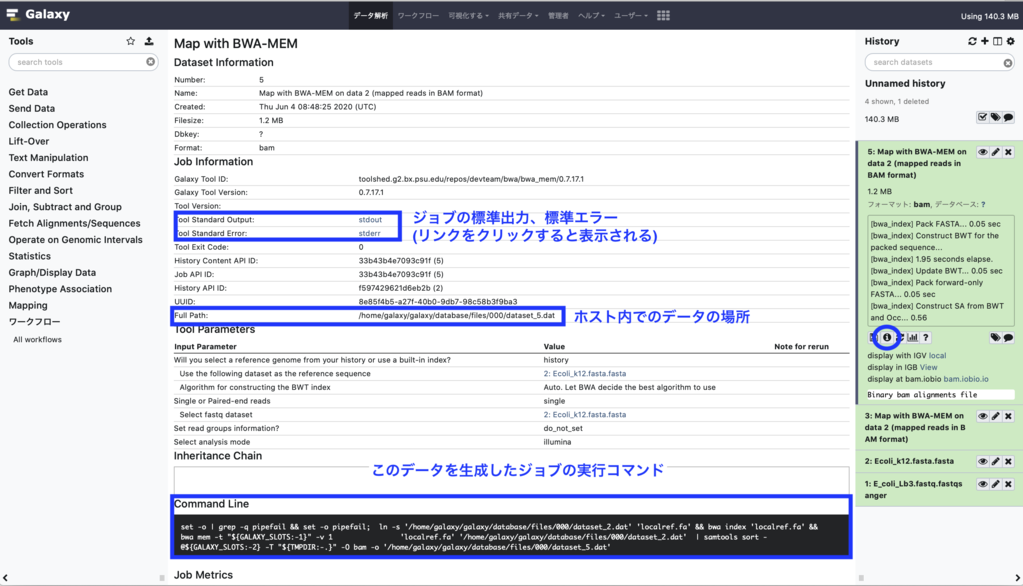Visualize dataset 5 with chart icon
The width and height of the screenshot is (1023, 586).
(913, 337)
